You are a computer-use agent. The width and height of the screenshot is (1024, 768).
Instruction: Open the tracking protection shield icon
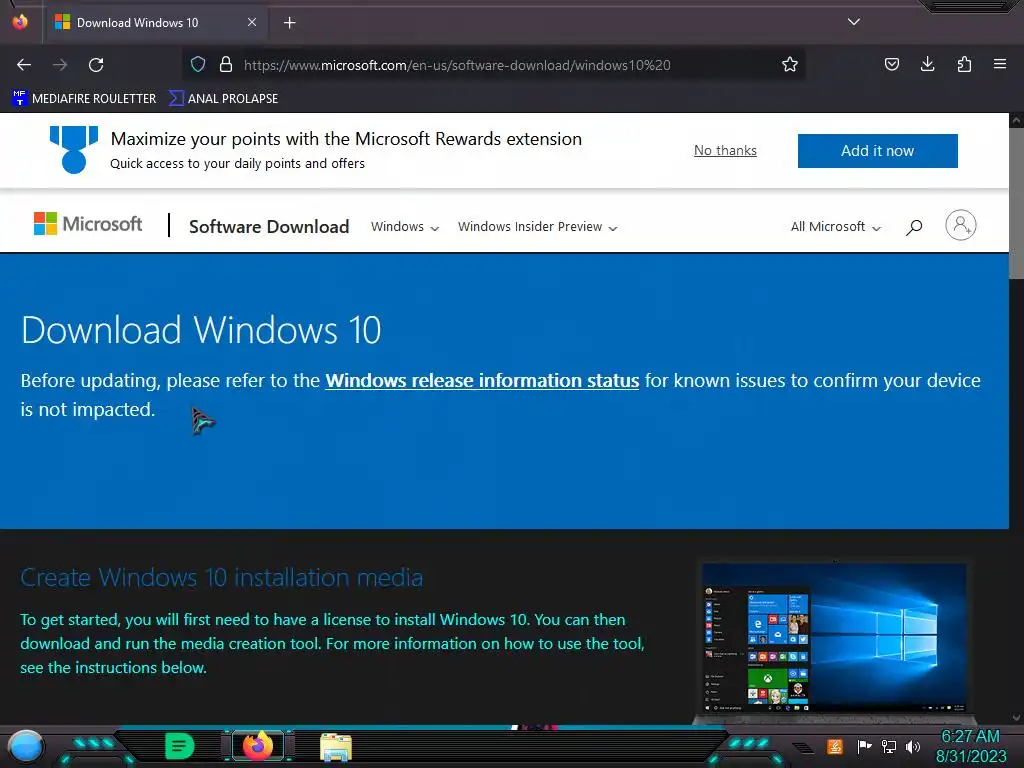[198, 64]
